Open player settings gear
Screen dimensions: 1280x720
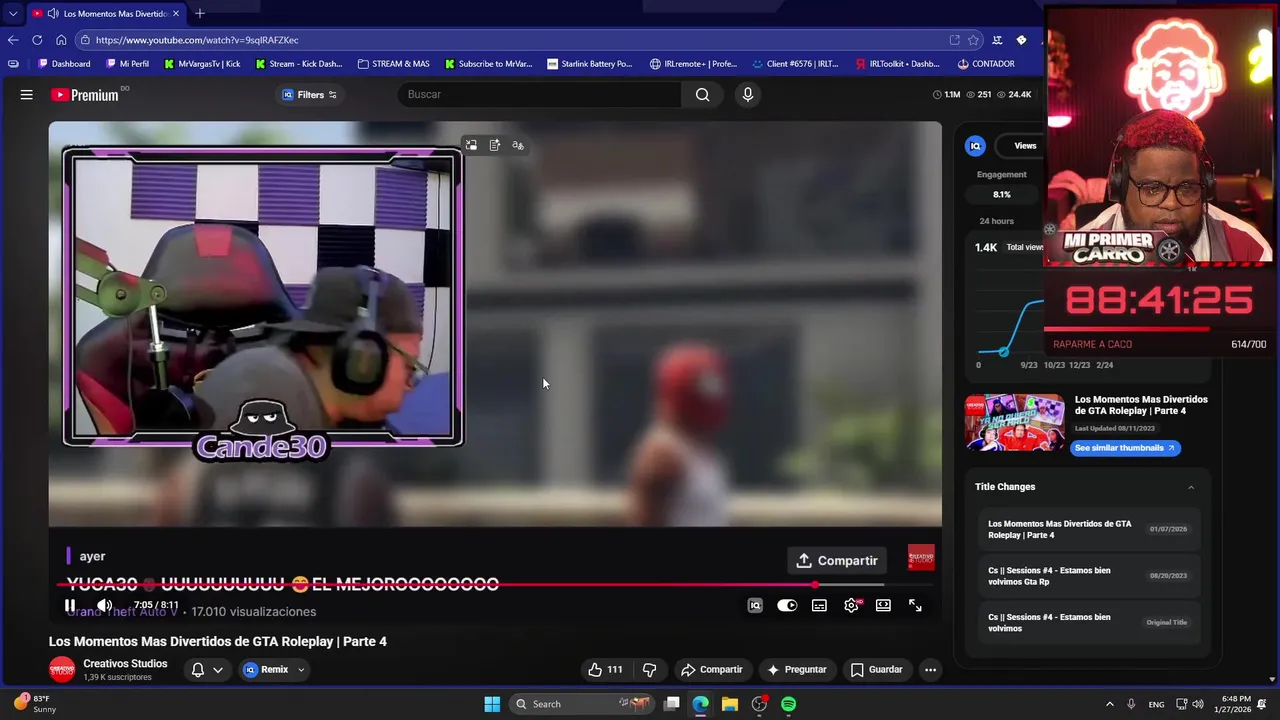coord(851,605)
